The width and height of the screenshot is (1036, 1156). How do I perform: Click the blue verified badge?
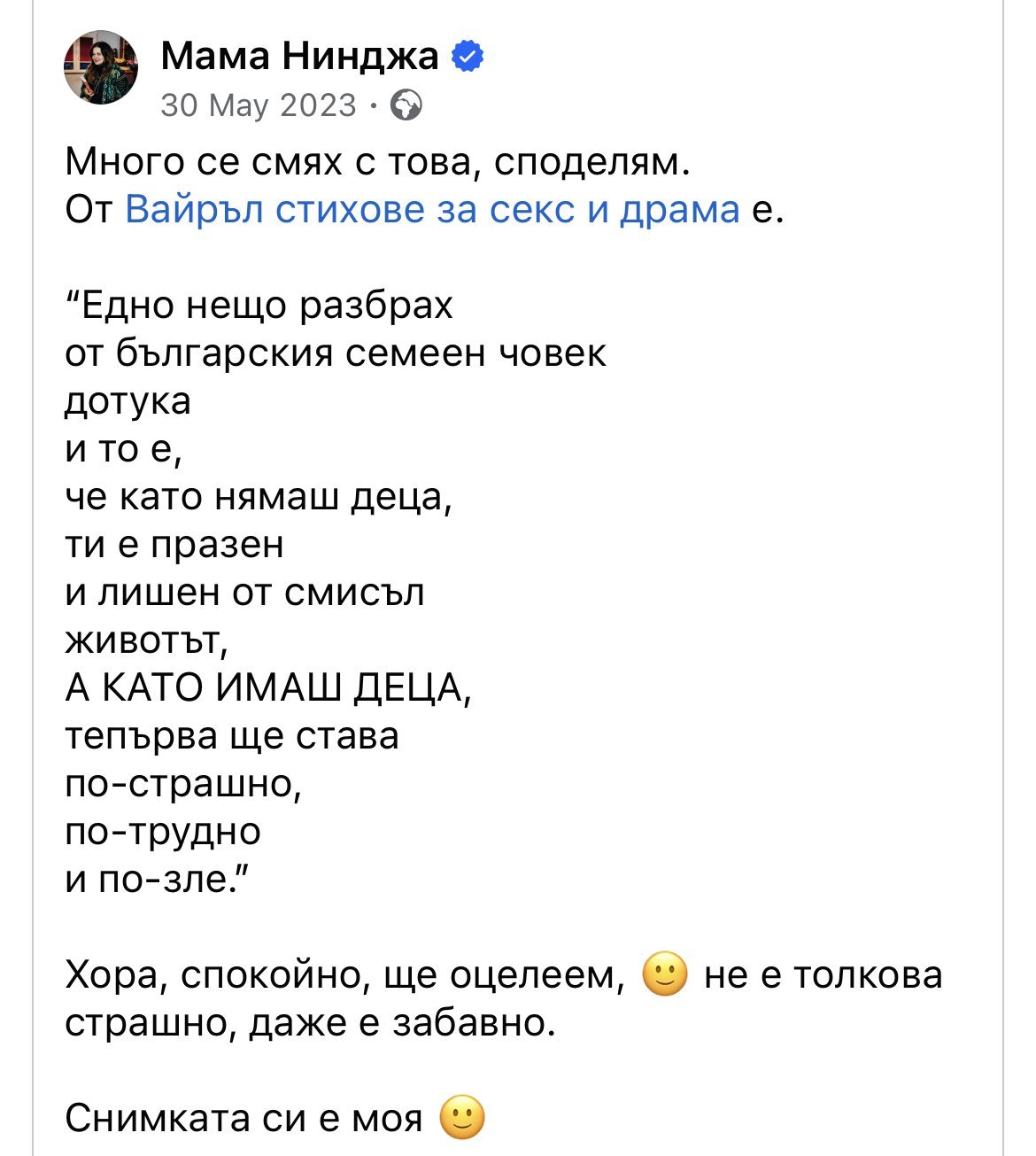(x=468, y=58)
